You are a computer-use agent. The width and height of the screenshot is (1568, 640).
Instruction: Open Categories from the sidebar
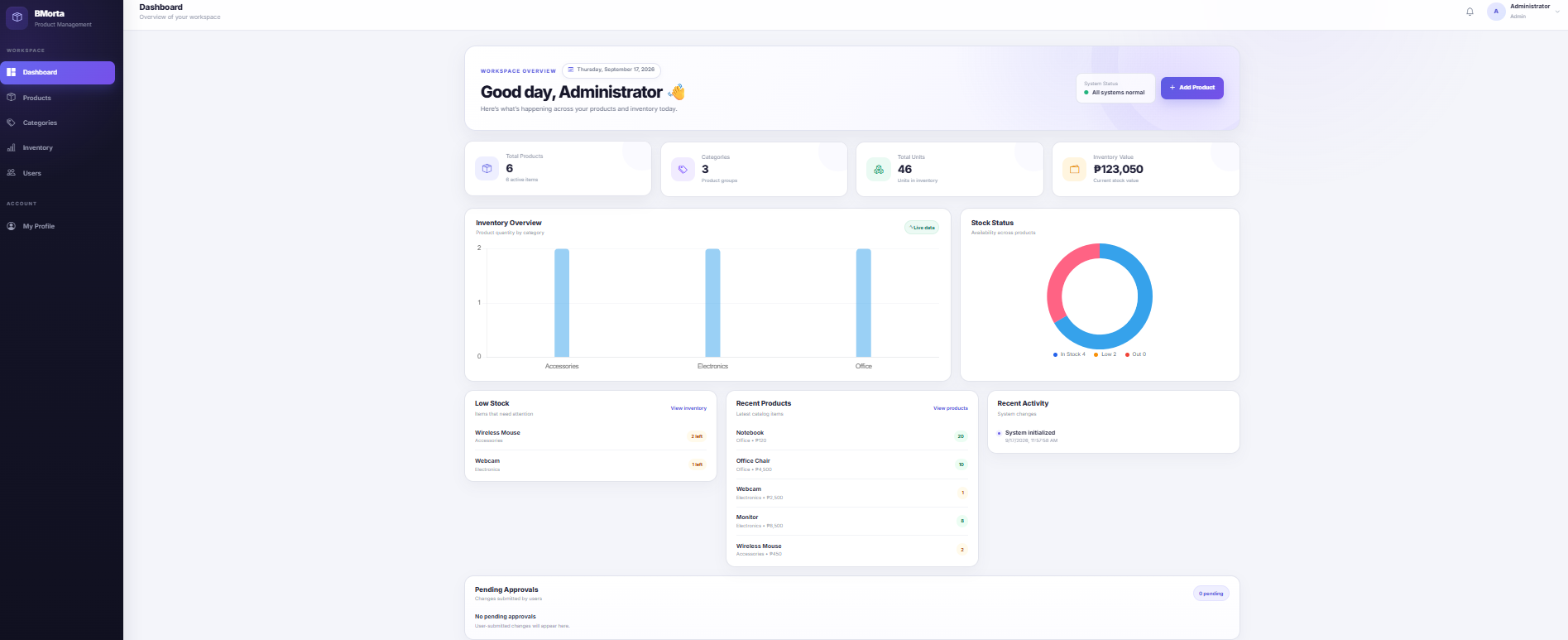point(58,123)
